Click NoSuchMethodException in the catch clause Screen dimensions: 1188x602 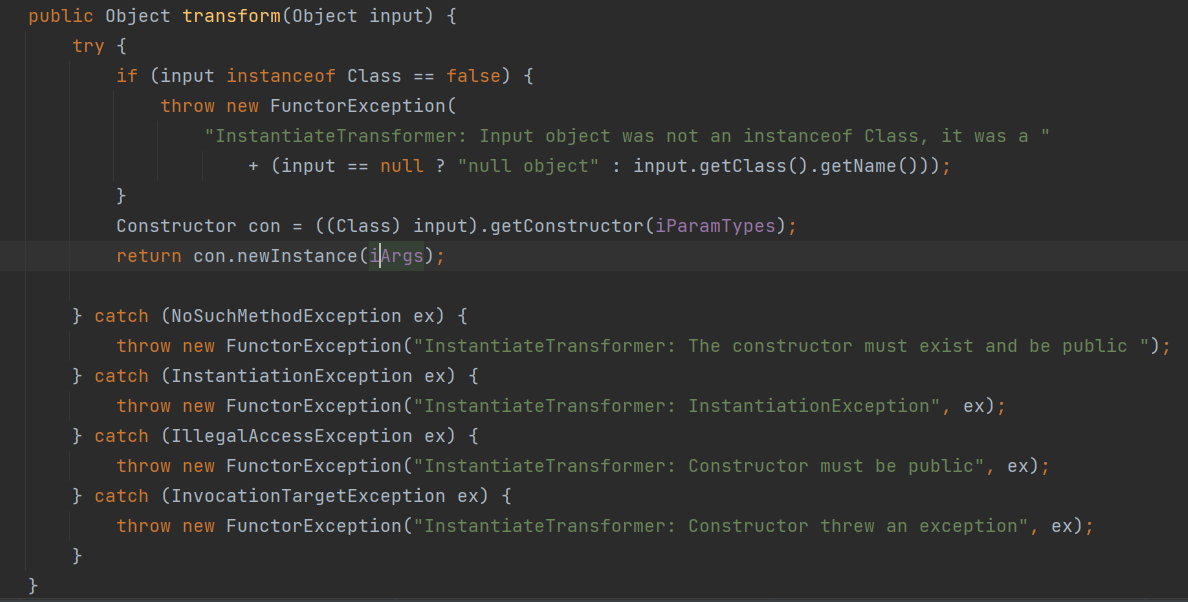pyautogui.click(x=286, y=316)
